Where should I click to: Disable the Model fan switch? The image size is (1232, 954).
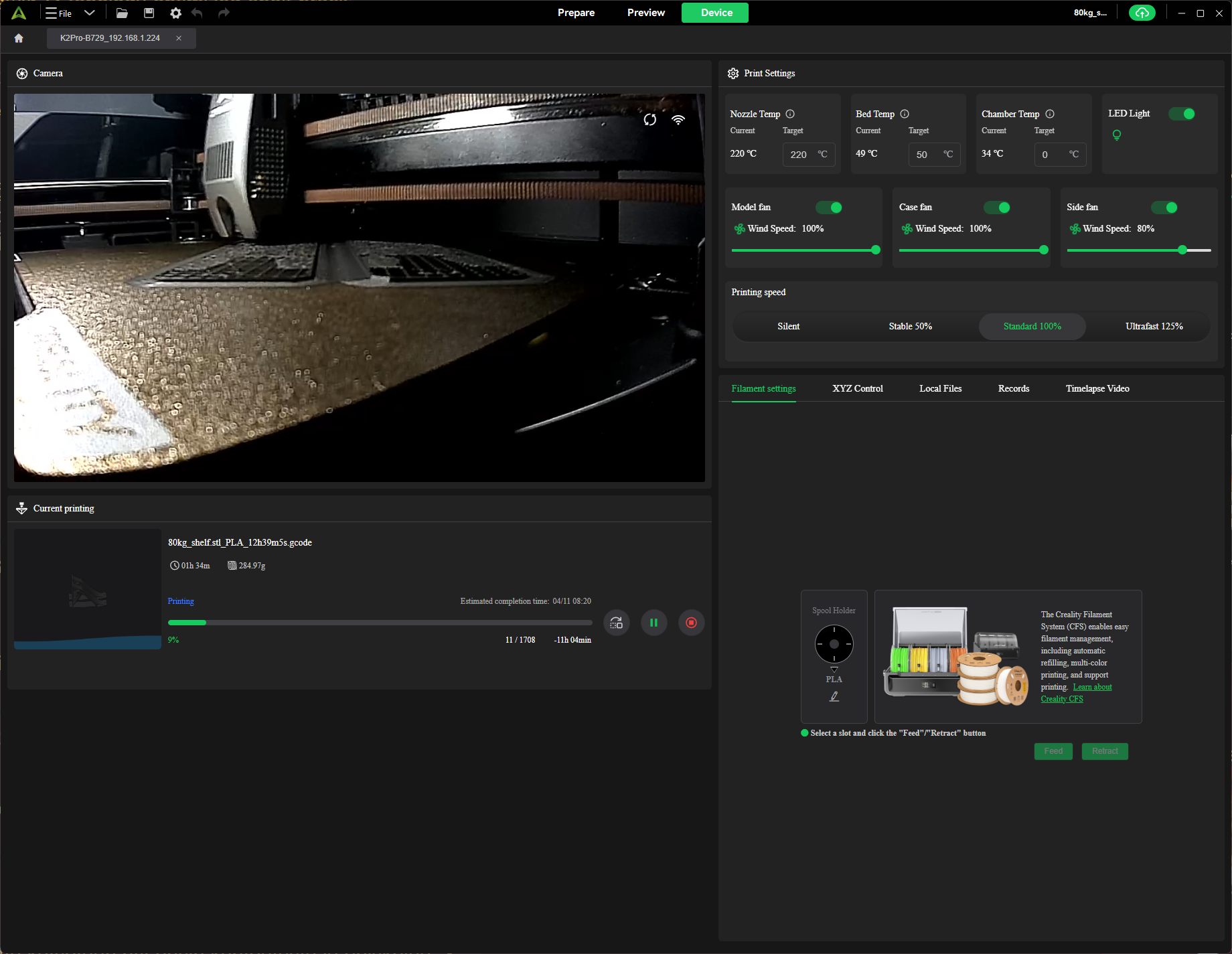pos(829,208)
